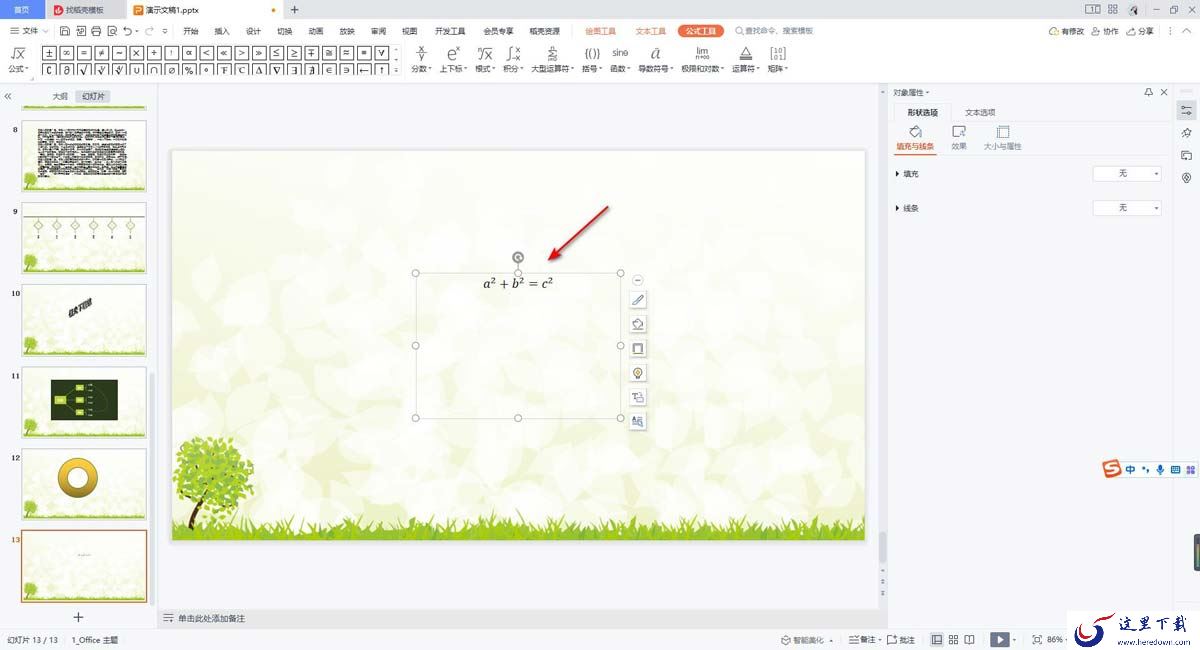Click the 根式 (radical) formula icon

pyautogui.click(x=484, y=58)
